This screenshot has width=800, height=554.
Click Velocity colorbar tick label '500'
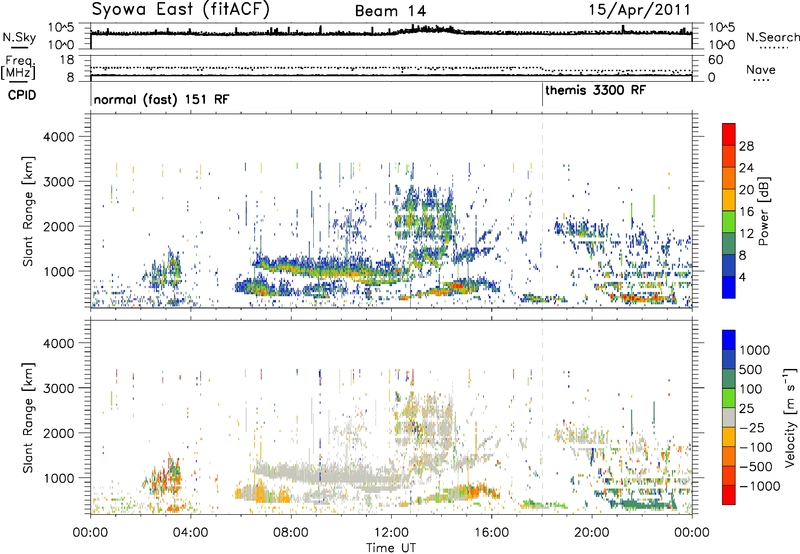[x=751, y=369]
